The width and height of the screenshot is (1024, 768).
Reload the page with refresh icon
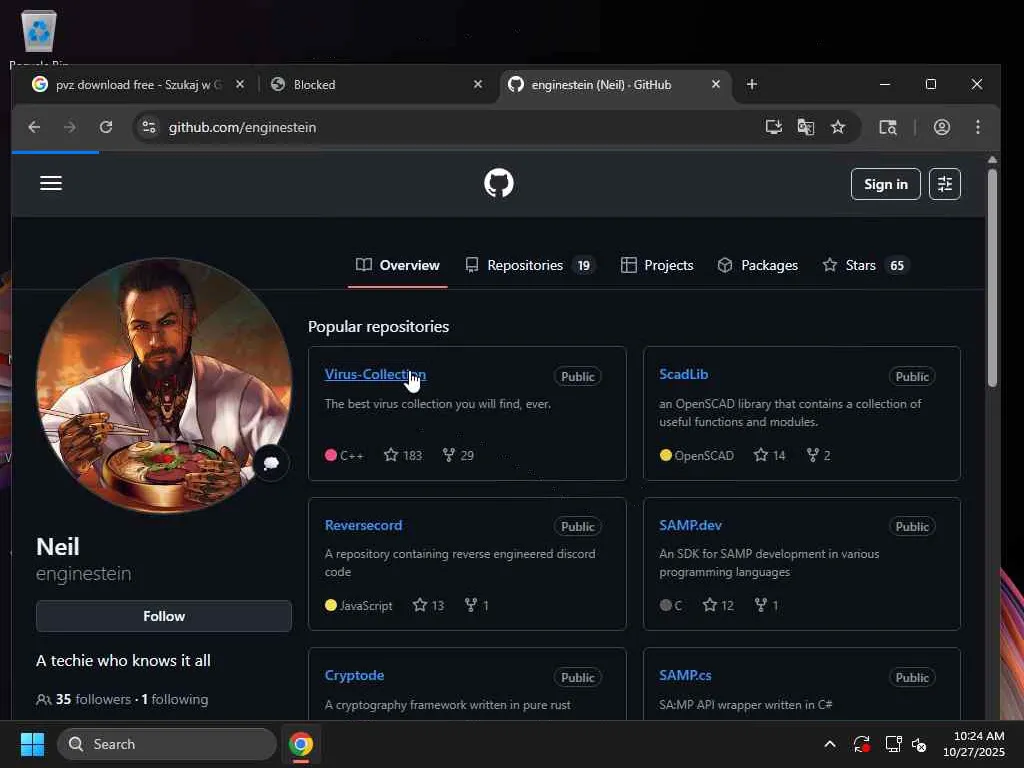tap(106, 127)
